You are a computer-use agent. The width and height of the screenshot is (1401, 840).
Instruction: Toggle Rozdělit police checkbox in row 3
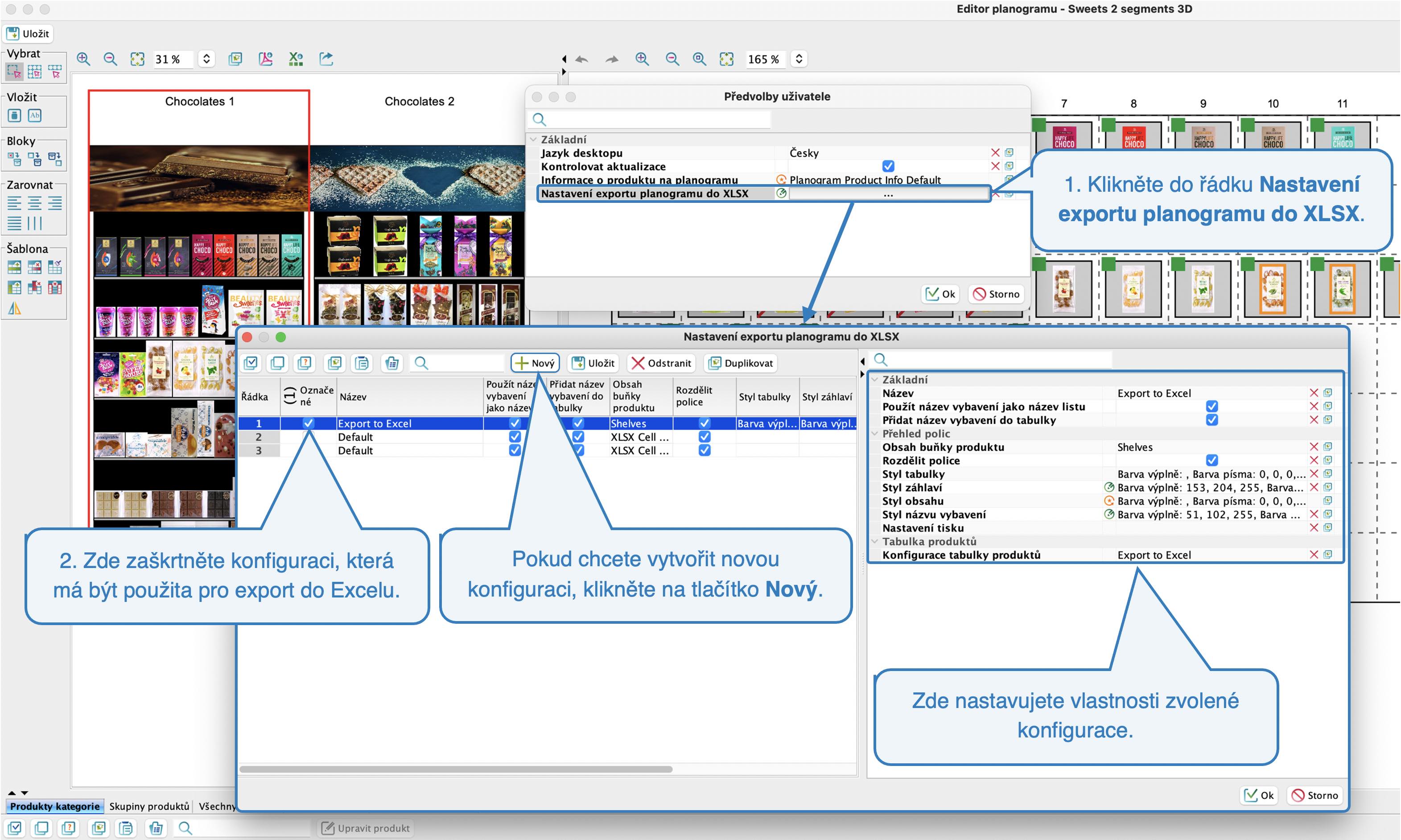704,451
